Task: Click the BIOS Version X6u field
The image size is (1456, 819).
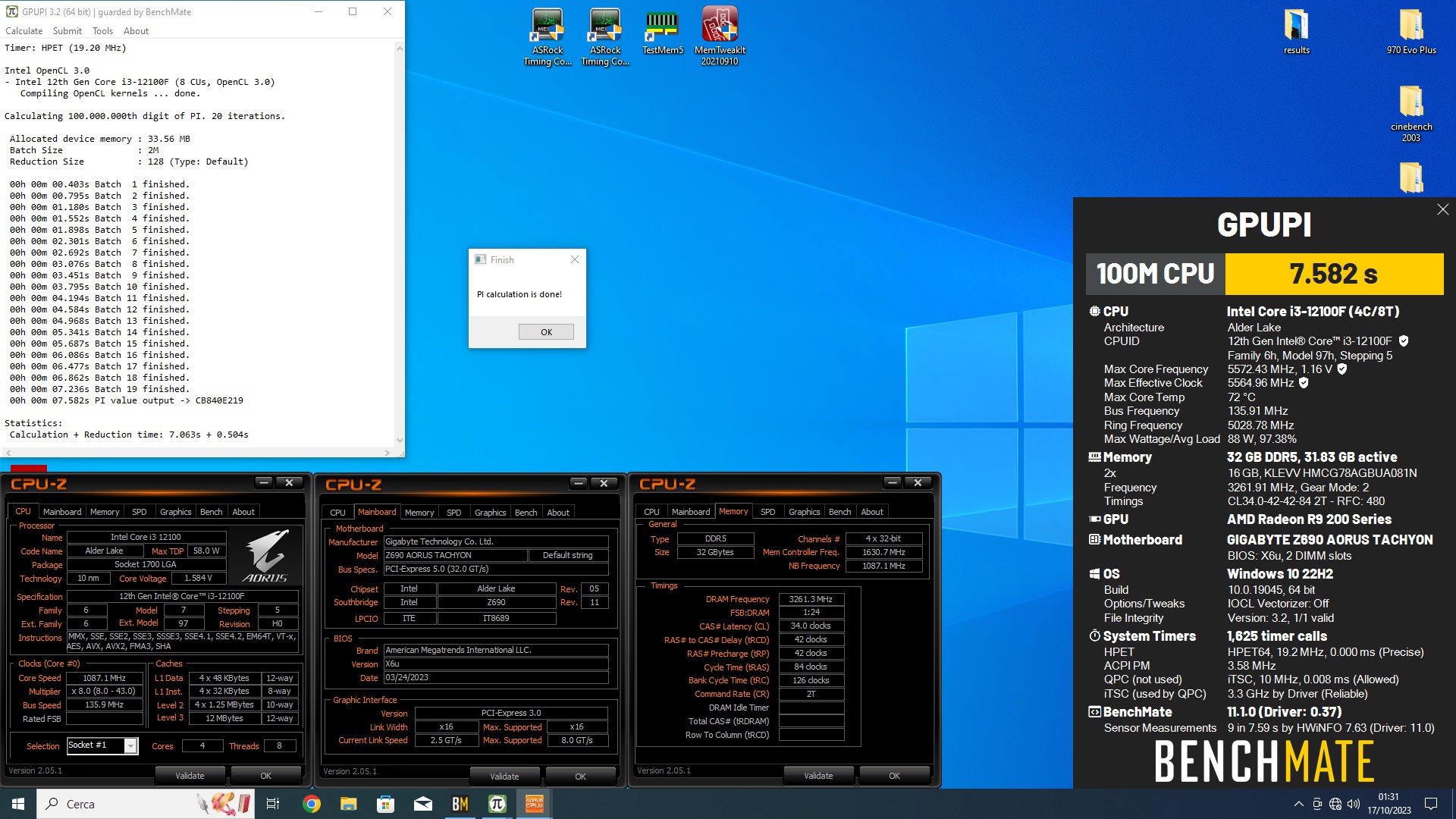Action: [496, 664]
